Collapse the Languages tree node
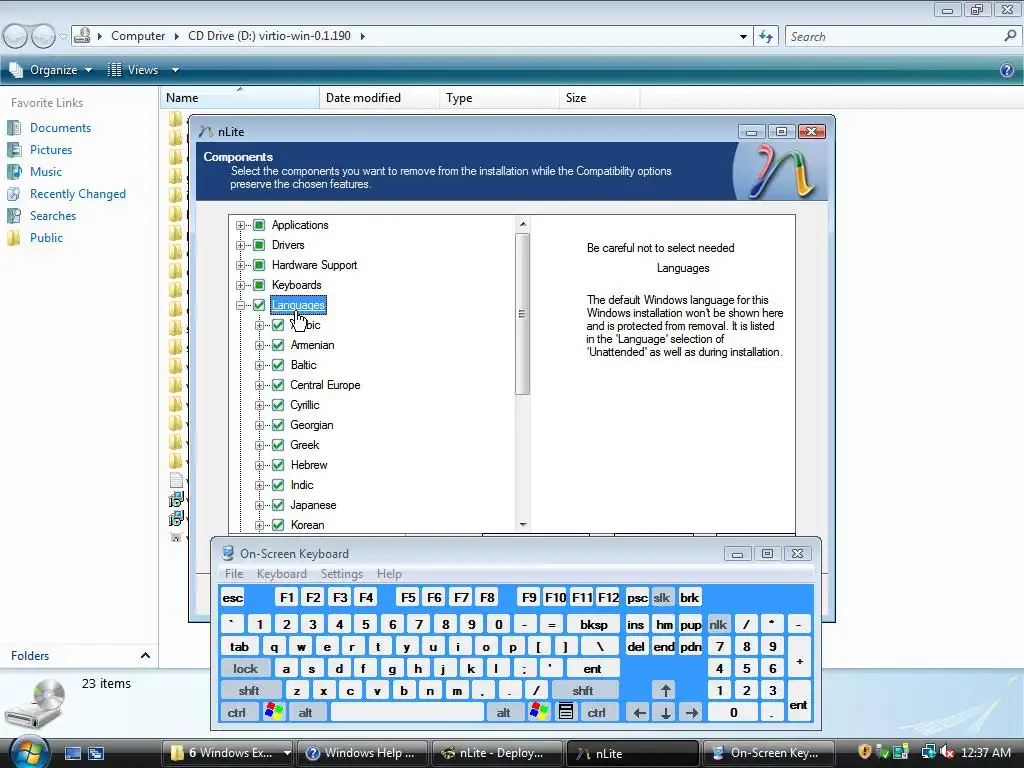This screenshot has height=768, width=1024. (x=240, y=305)
